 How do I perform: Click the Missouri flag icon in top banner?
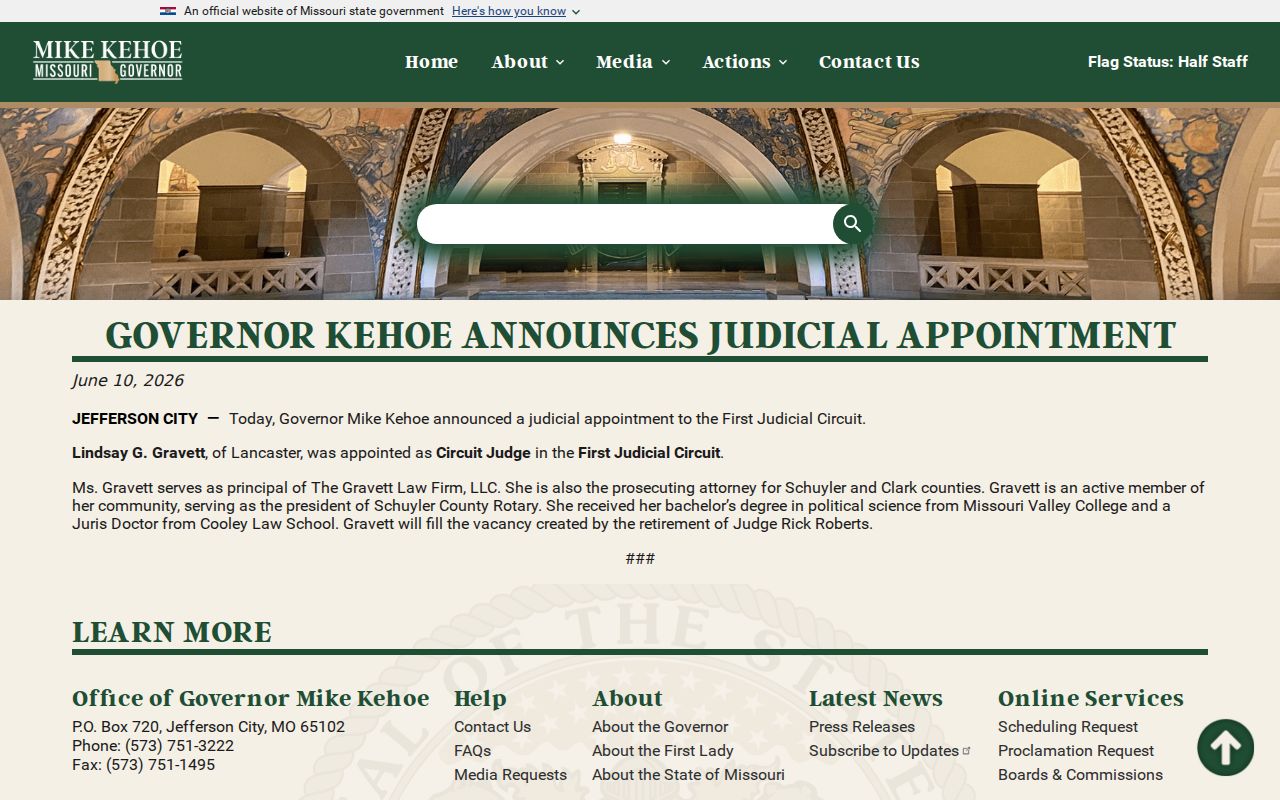[168, 11]
